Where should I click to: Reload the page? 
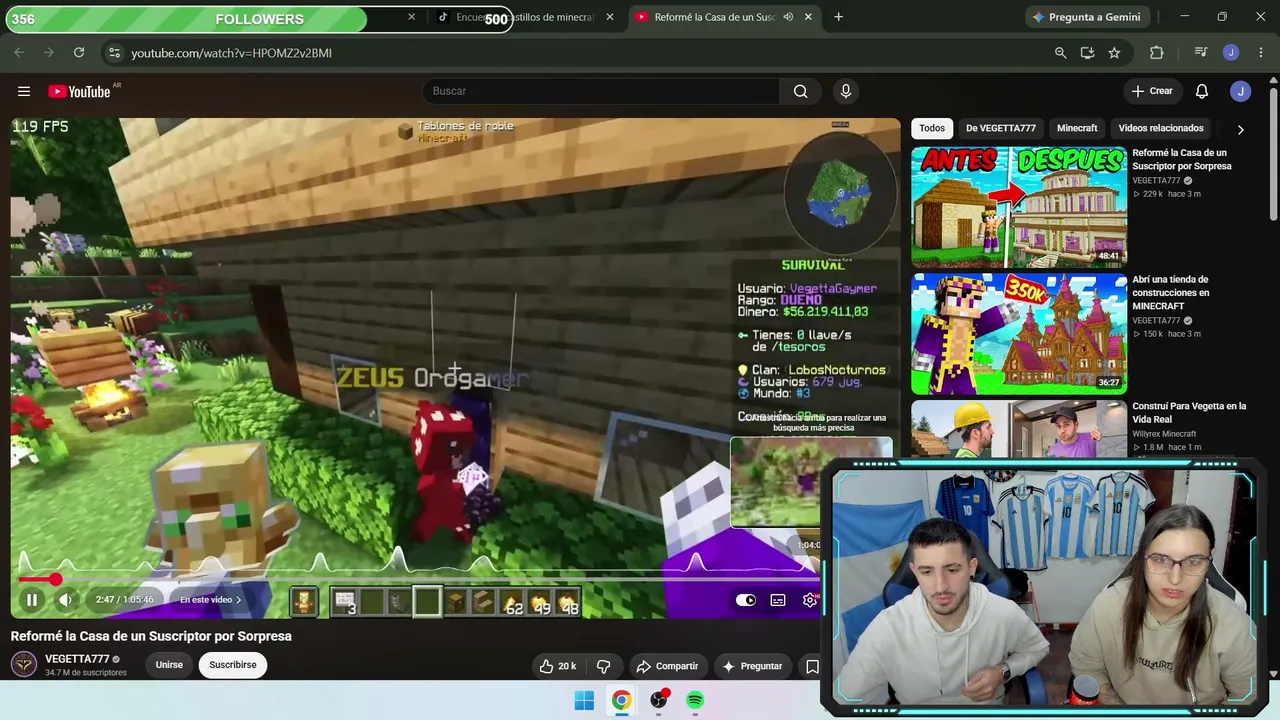tap(79, 53)
